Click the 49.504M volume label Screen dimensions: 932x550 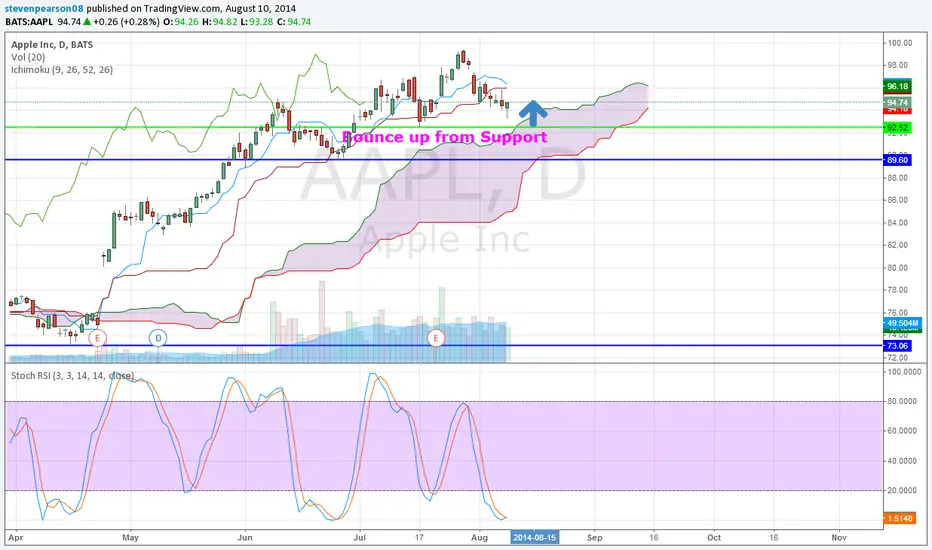point(902,323)
